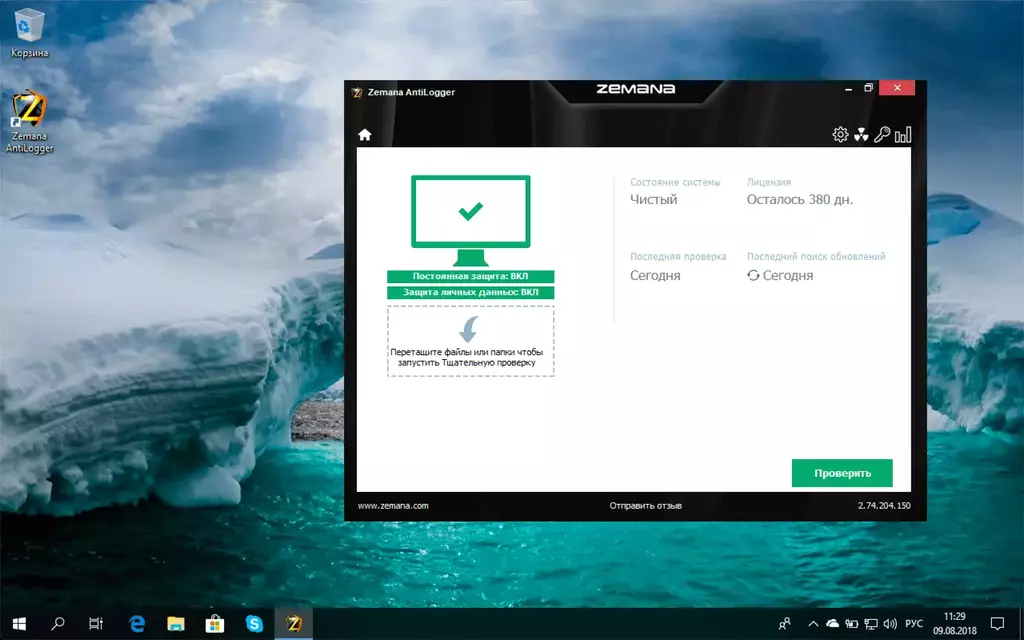The height and width of the screenshot is (640, 1024).
Task: Restore down the Zemana AntiLogger window
Action: 869,88
